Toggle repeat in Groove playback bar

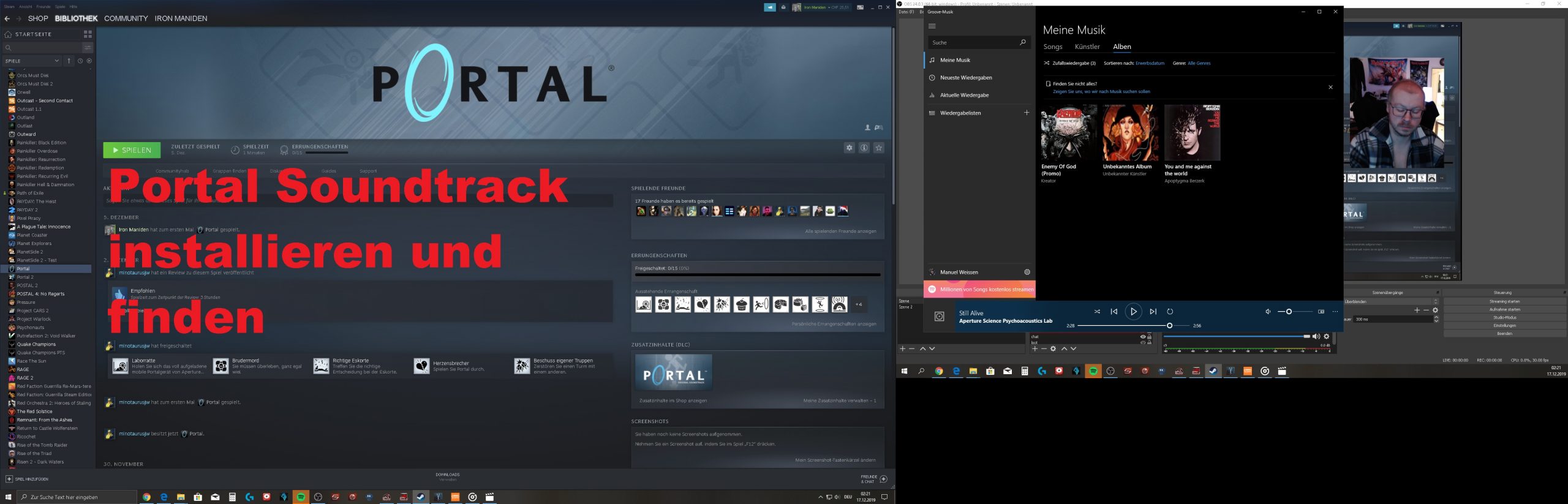click(1170, 312)
